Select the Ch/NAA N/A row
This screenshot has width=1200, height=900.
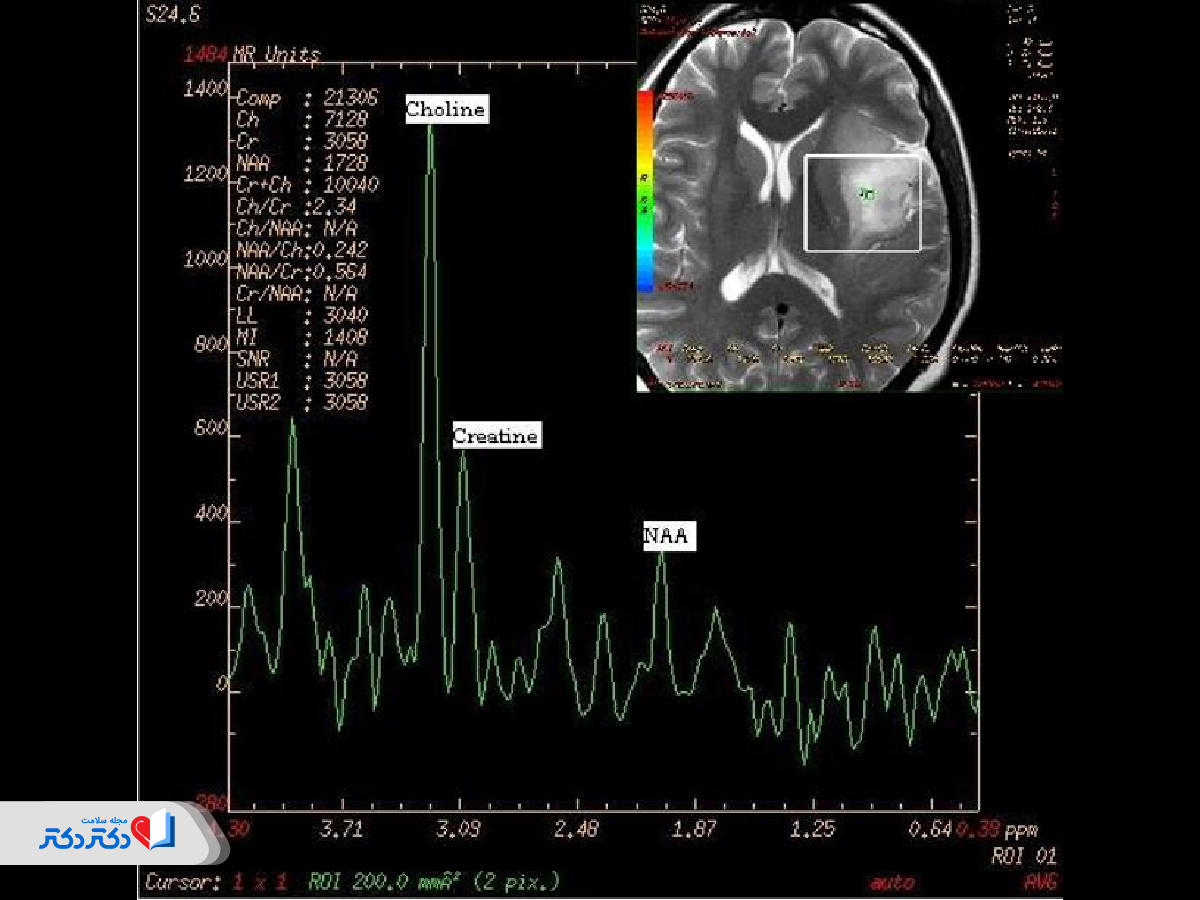(296, 228)
